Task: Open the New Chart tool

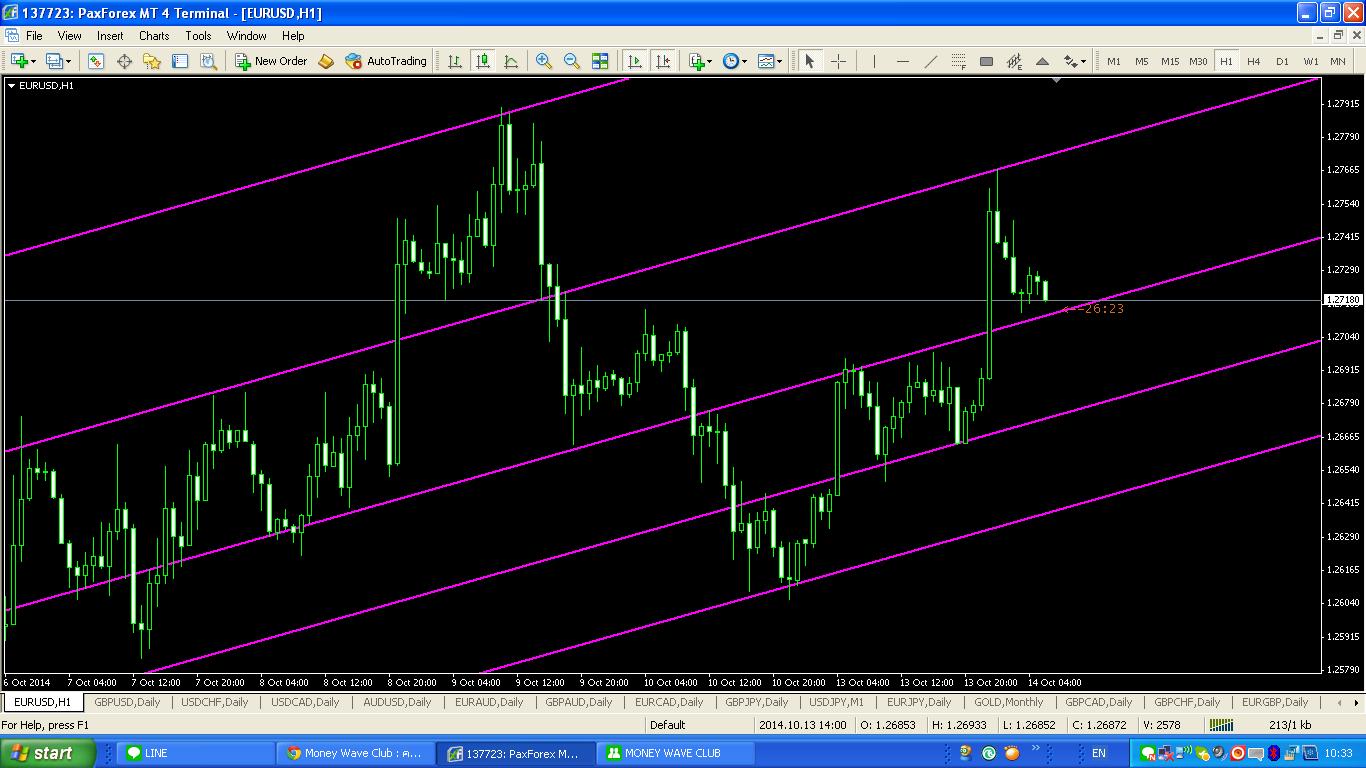Action: 18,61
